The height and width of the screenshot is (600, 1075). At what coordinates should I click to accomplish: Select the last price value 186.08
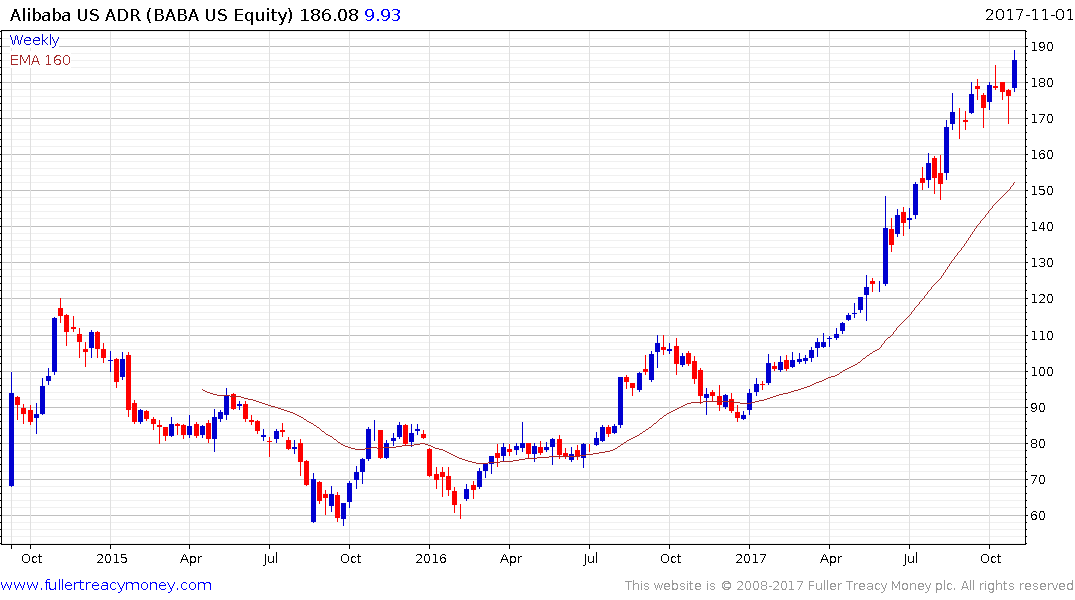tap(329, 15)
